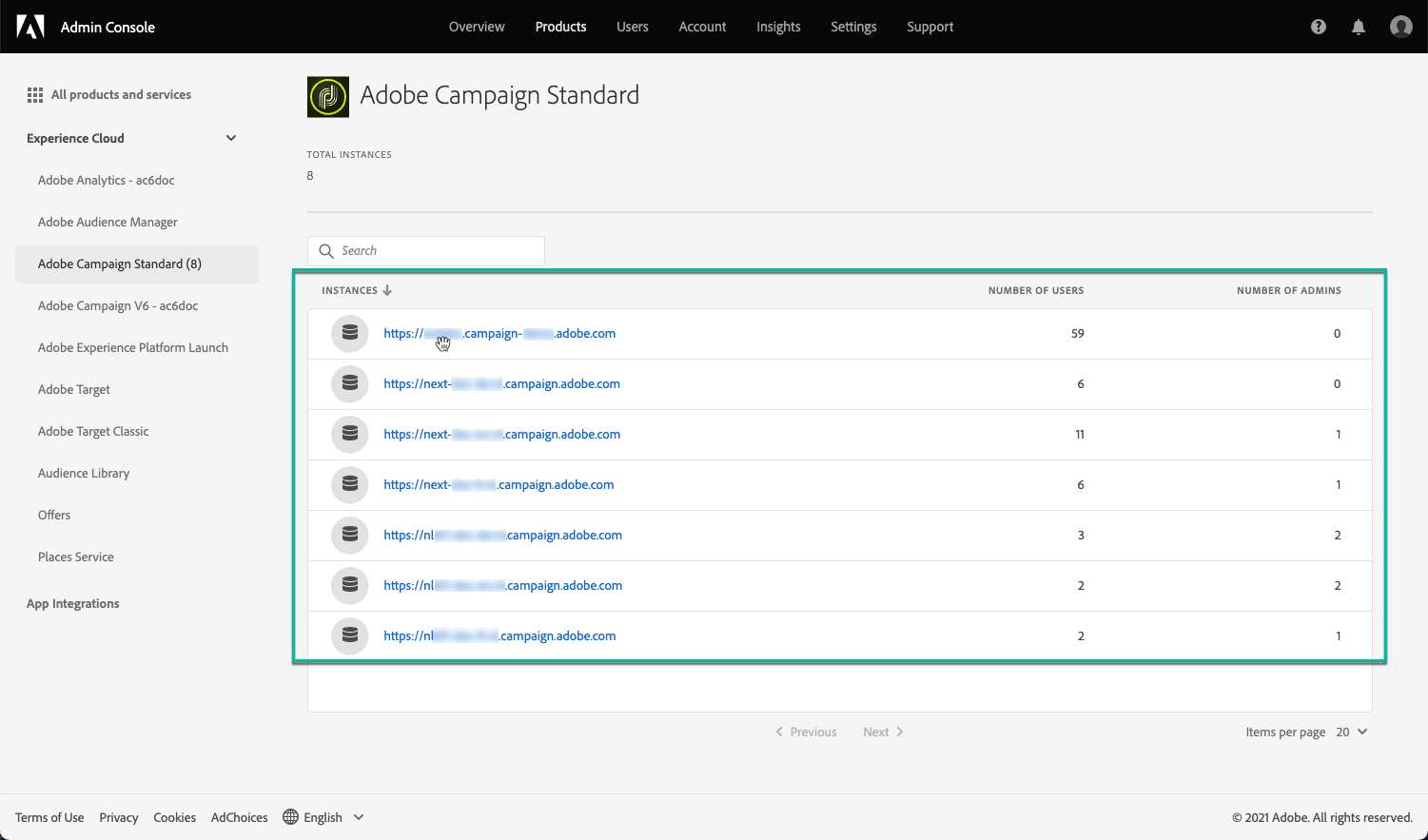Open App Integrations section
Screen dimensions: 1428x840
(x=73, y=604)
